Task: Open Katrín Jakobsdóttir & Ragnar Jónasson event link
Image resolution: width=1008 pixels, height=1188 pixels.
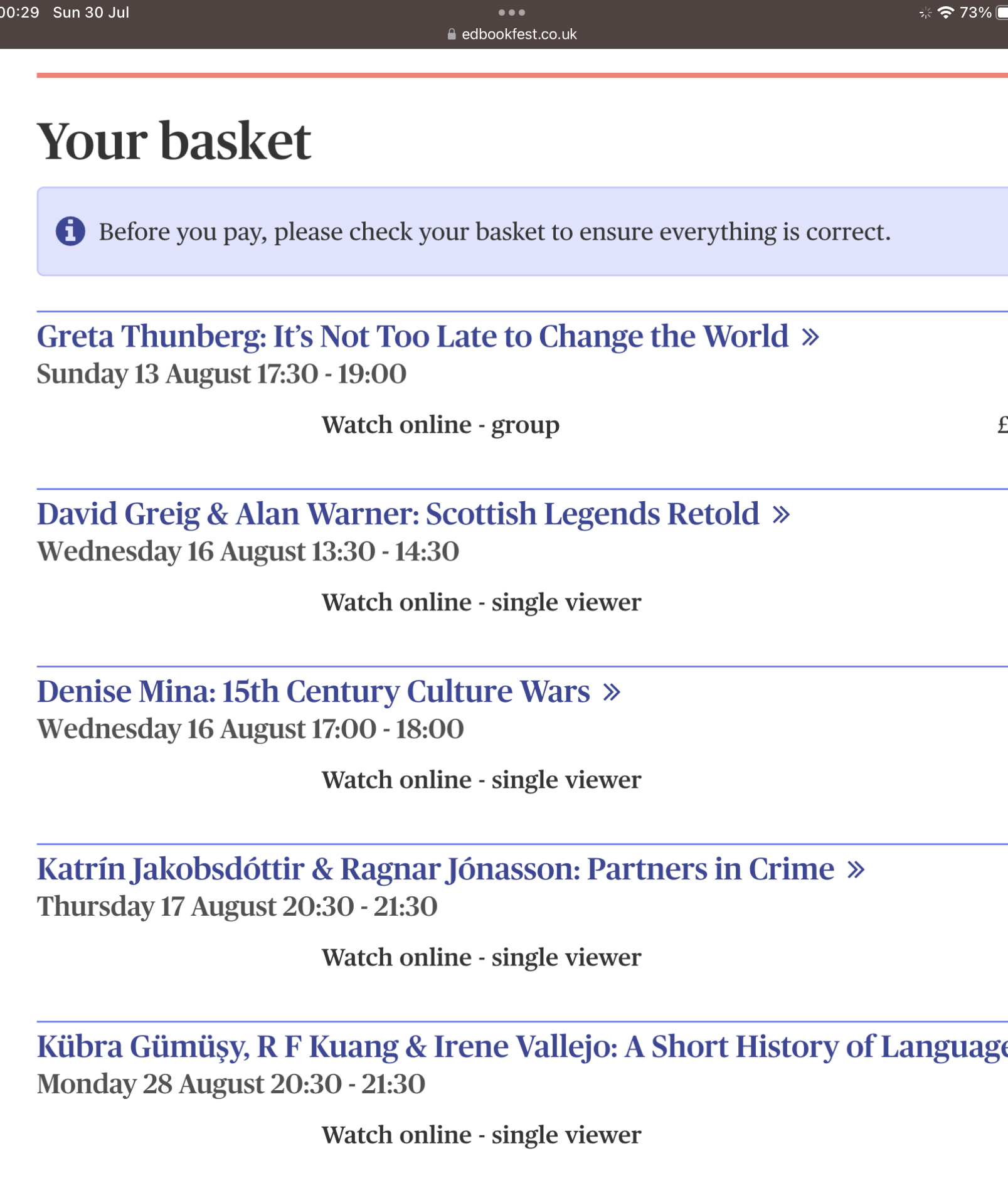Action: point(450,869)
